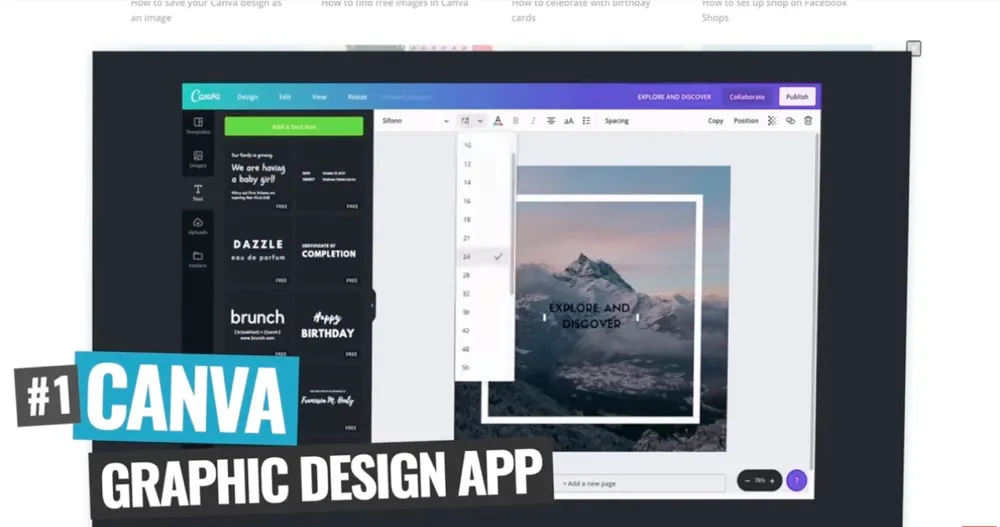Viewport: 1000px width, 527px height.
Task: Open the Uploads panel in the sidebar
Action: click(198, 226)
